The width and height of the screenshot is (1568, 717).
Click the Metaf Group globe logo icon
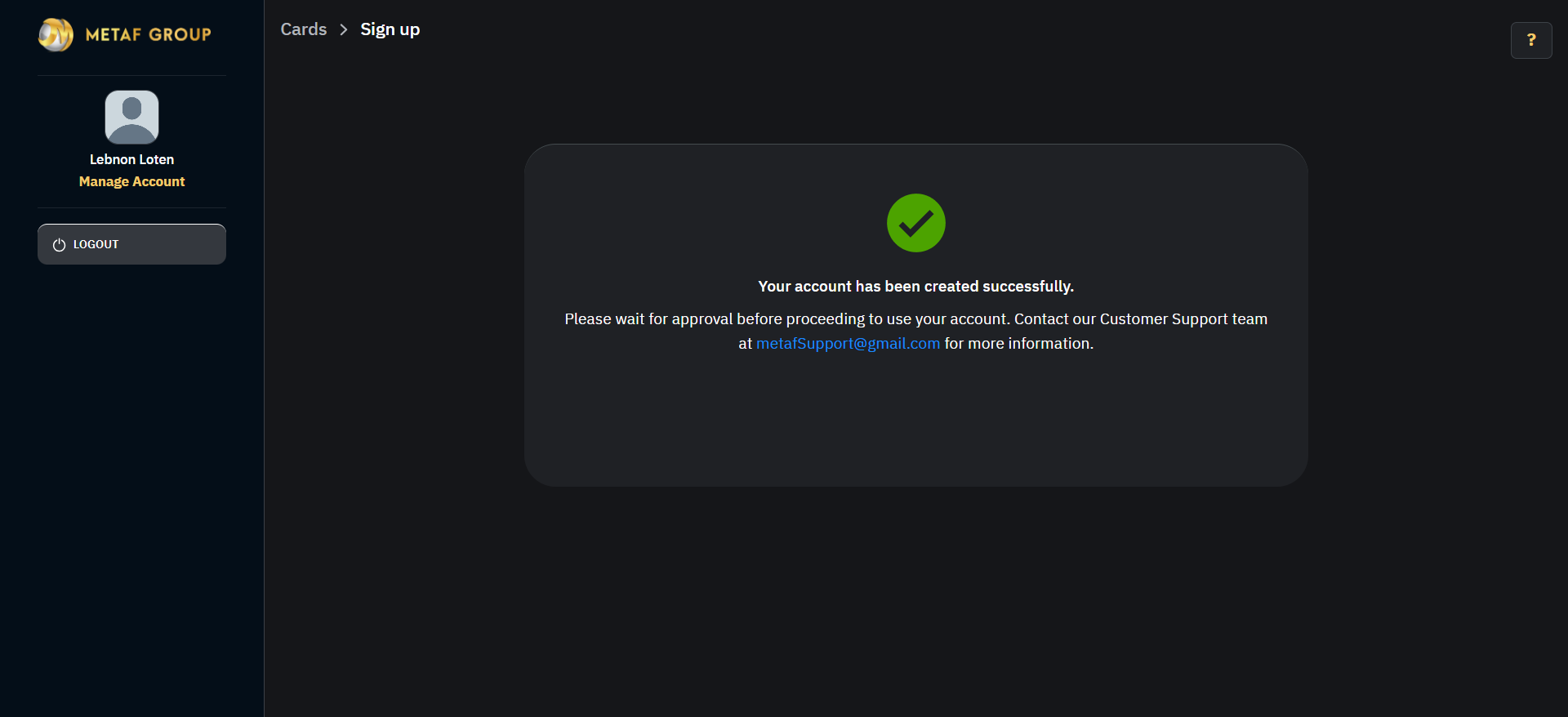click(56, 34)
